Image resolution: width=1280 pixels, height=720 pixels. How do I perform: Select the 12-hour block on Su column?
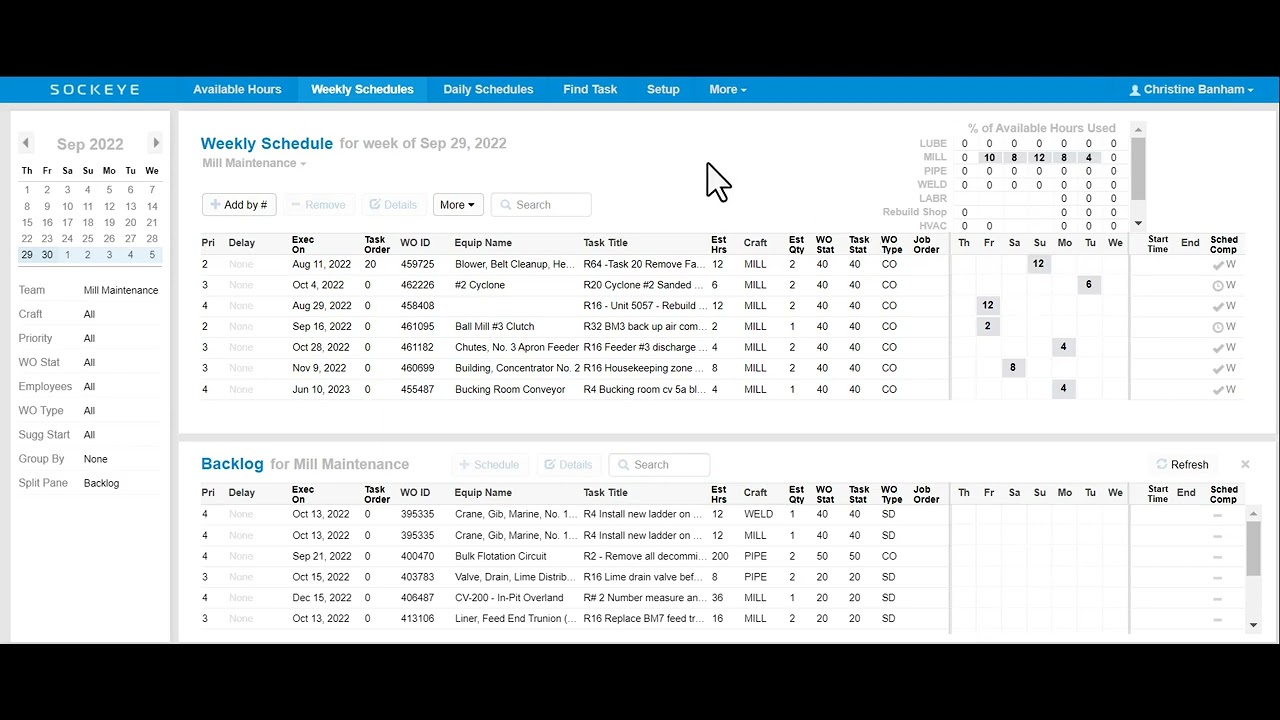pos(1039,264)
